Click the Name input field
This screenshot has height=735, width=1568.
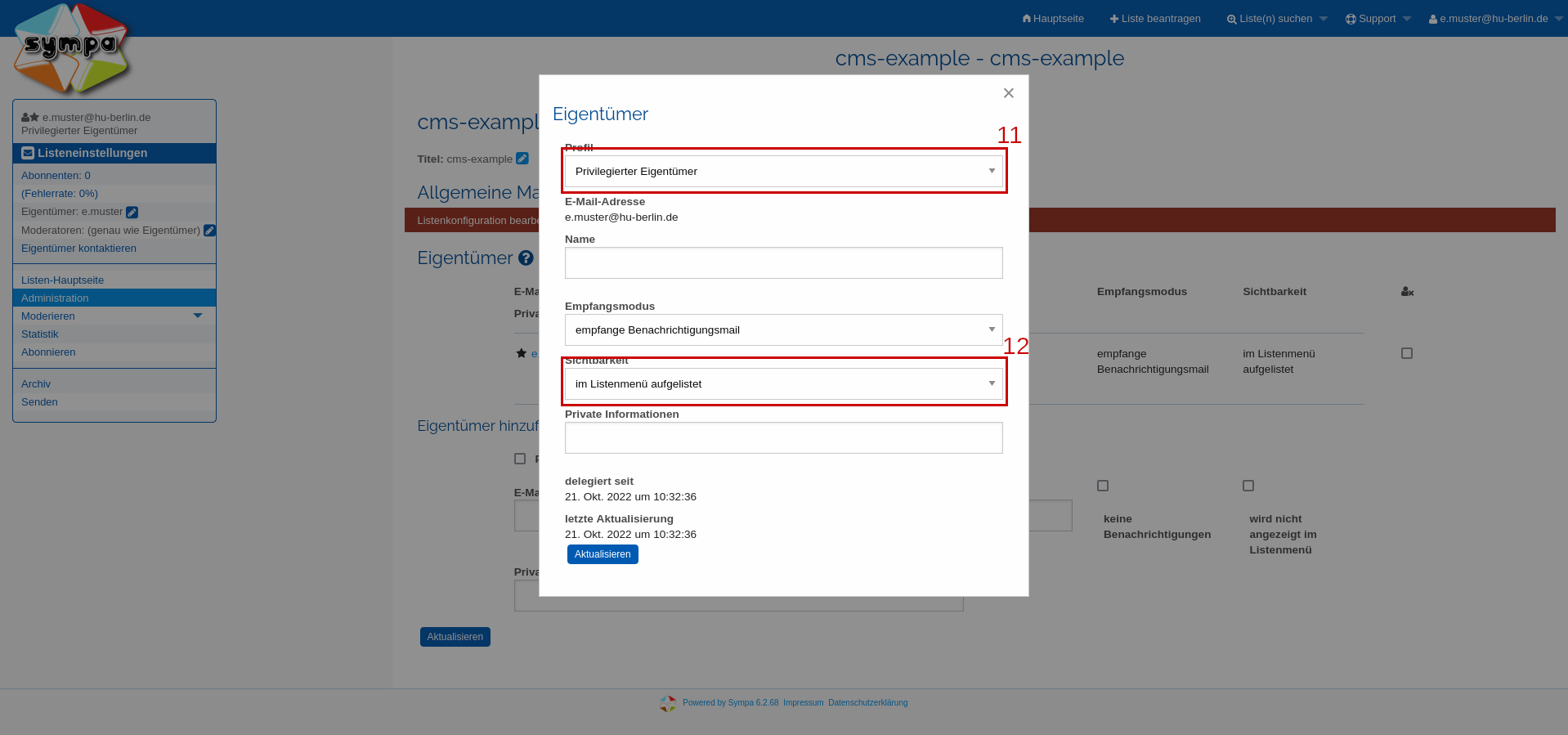click(783, 263)
